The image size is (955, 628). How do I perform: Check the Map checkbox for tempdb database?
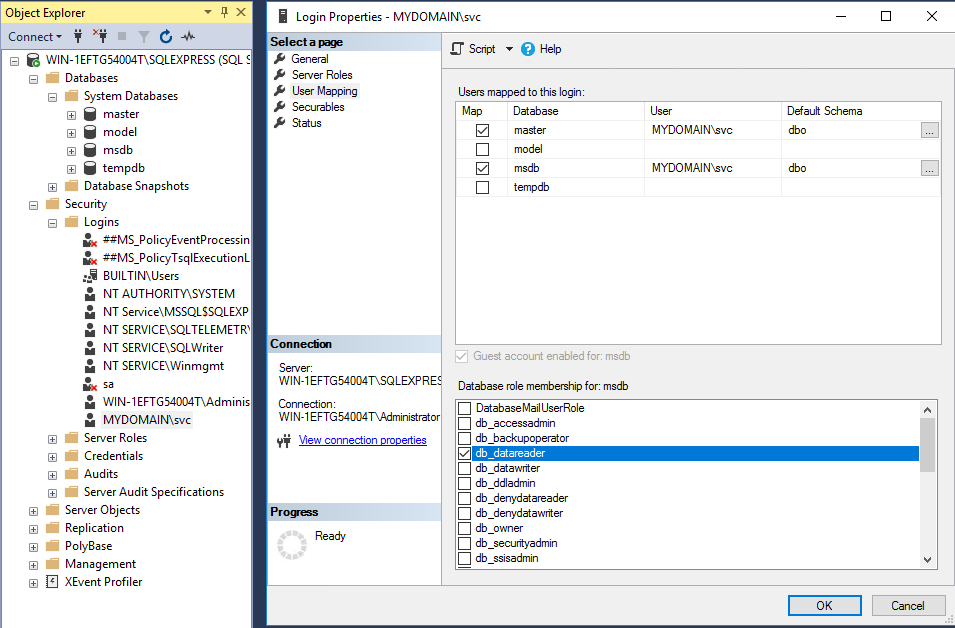coord(482,187)
